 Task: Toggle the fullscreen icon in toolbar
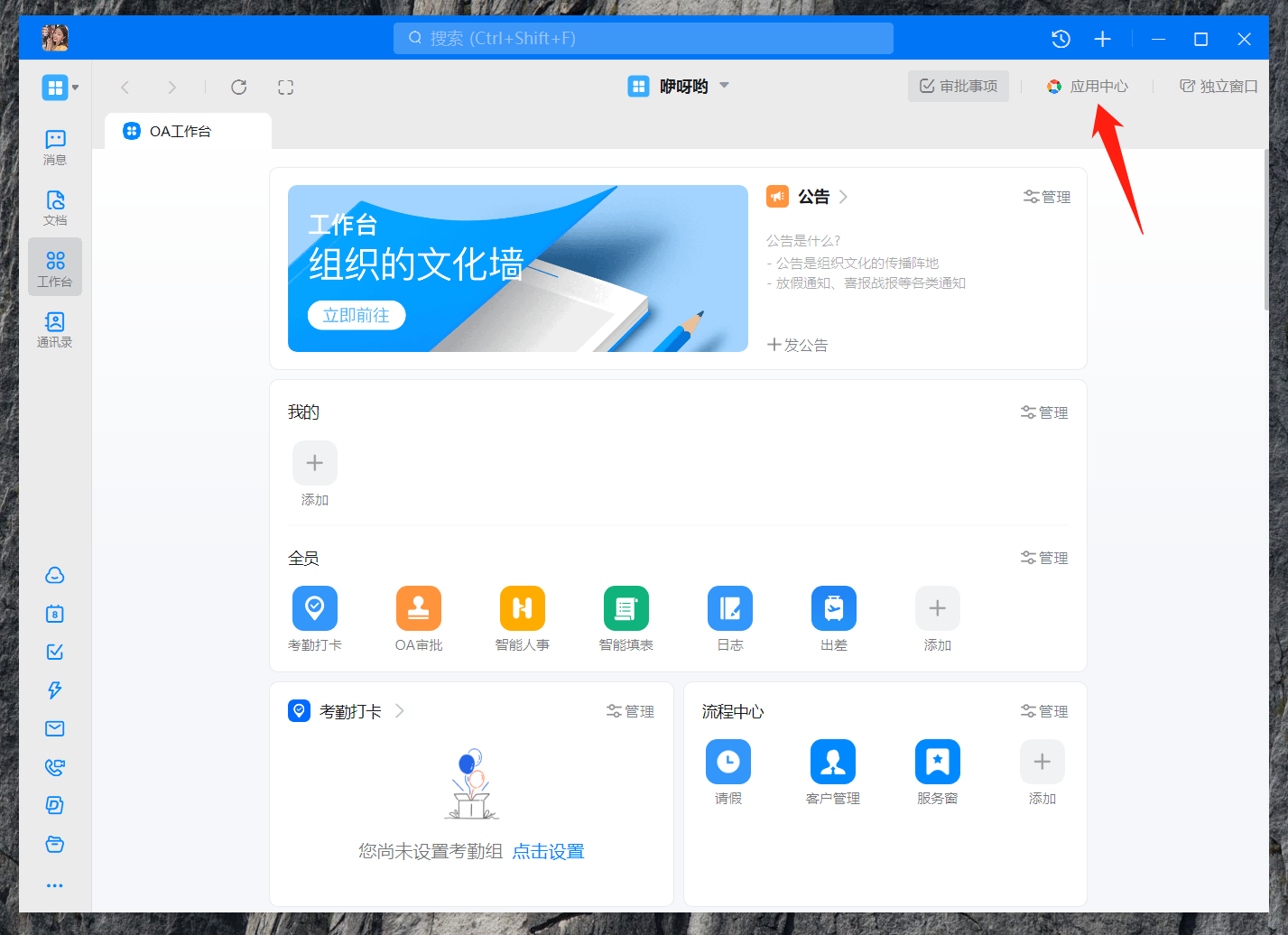[x=285, y=87]
